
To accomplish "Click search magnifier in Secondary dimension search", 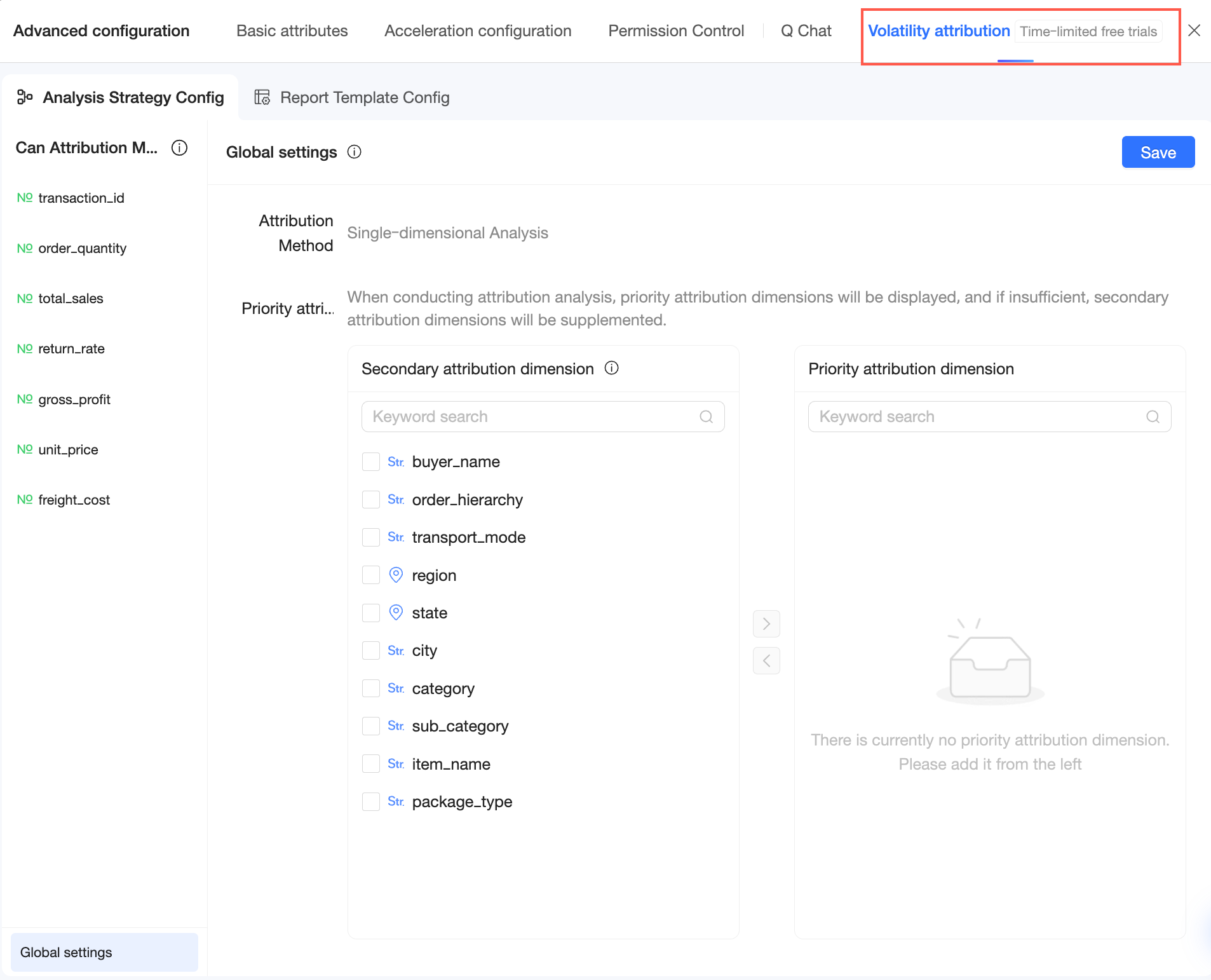I will click(x=706, y=417).
